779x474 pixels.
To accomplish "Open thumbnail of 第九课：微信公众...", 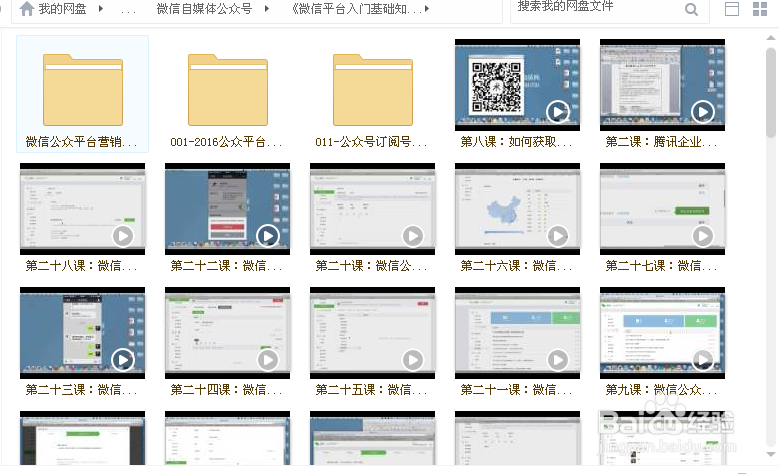I will coord(662,333).
